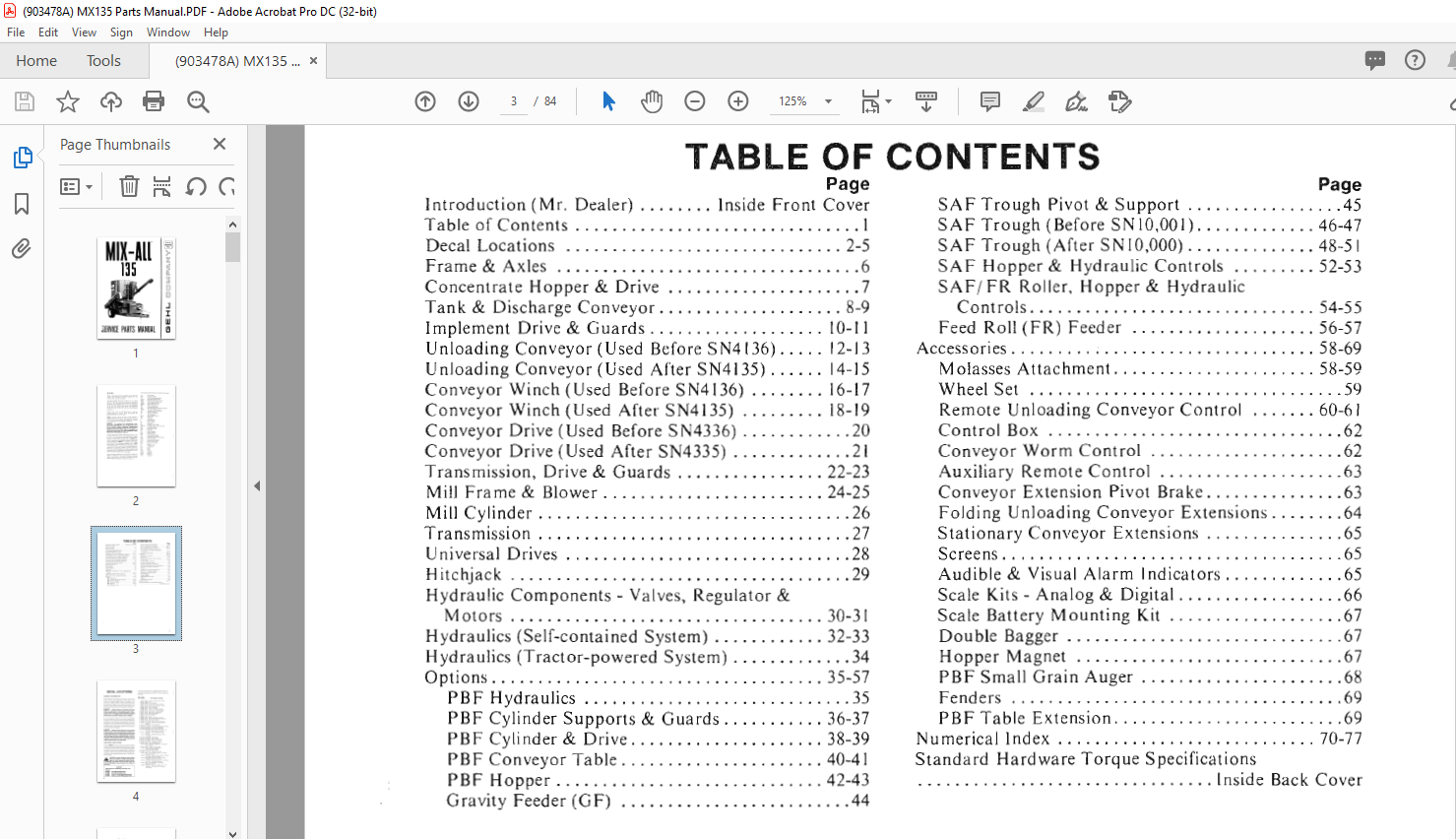1456x839 pixels.
Task: Click the current page number field
Action: pos(514,101)
